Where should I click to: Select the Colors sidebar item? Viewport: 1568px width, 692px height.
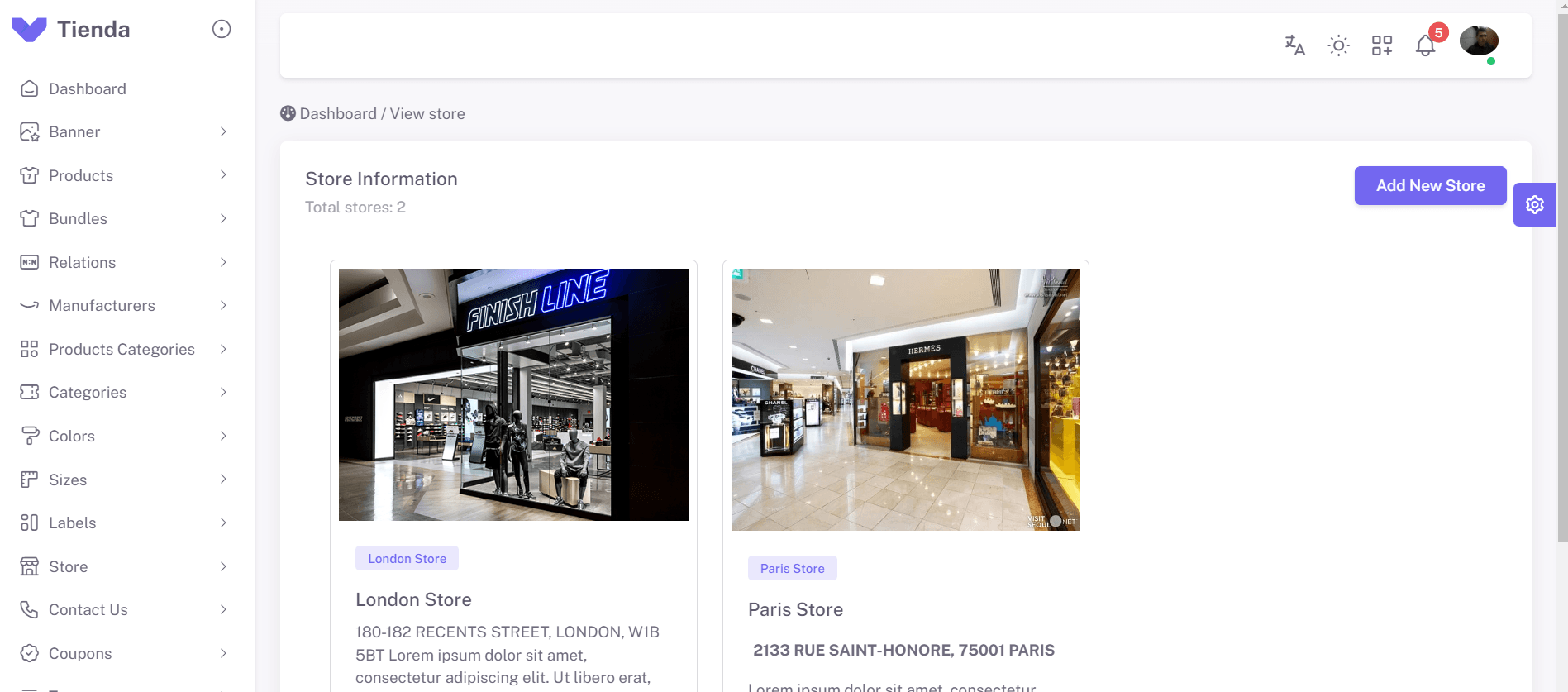click(x=72, y=437)
